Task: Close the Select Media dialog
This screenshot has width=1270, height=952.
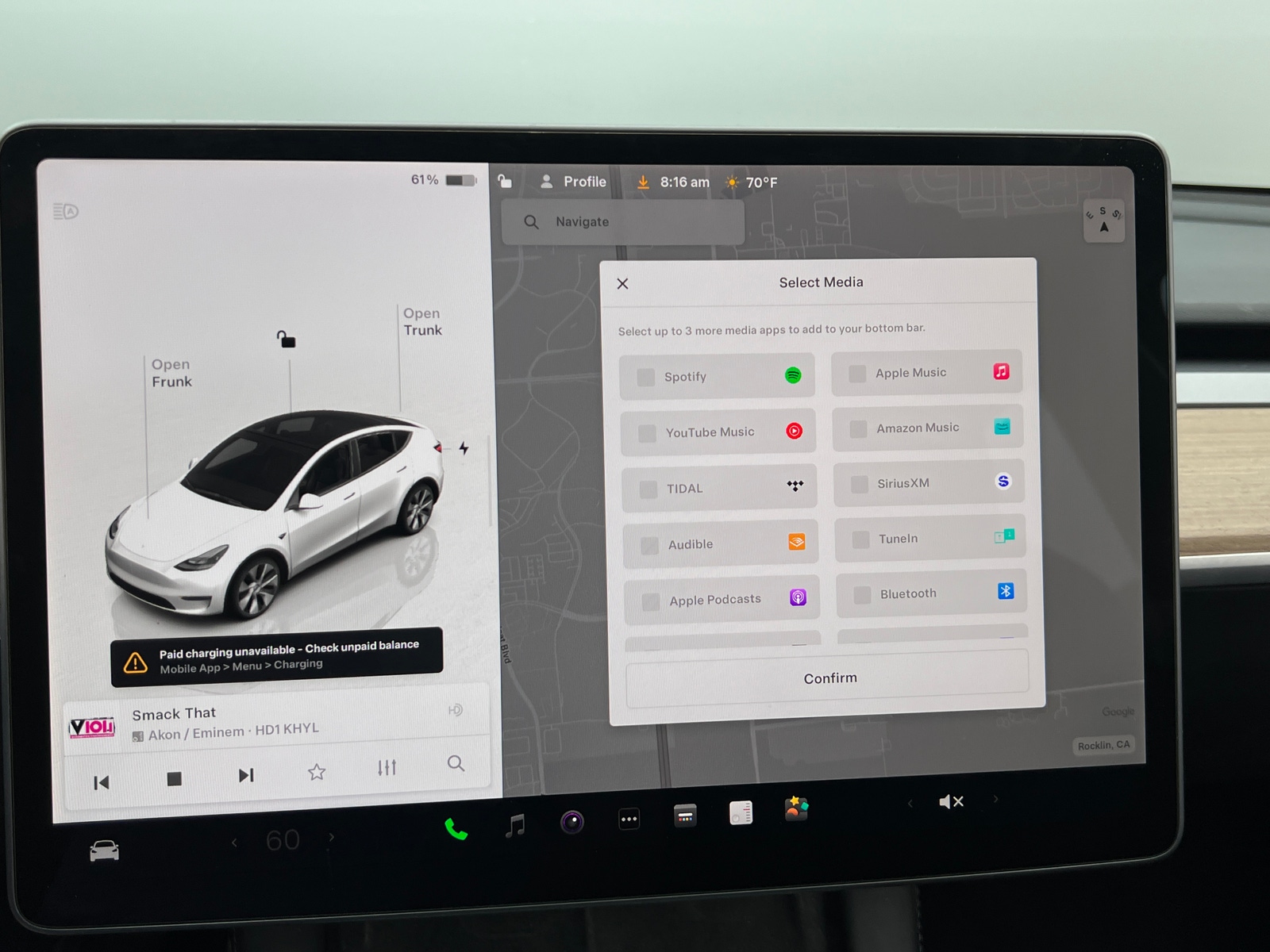Action: click(623, 284)
